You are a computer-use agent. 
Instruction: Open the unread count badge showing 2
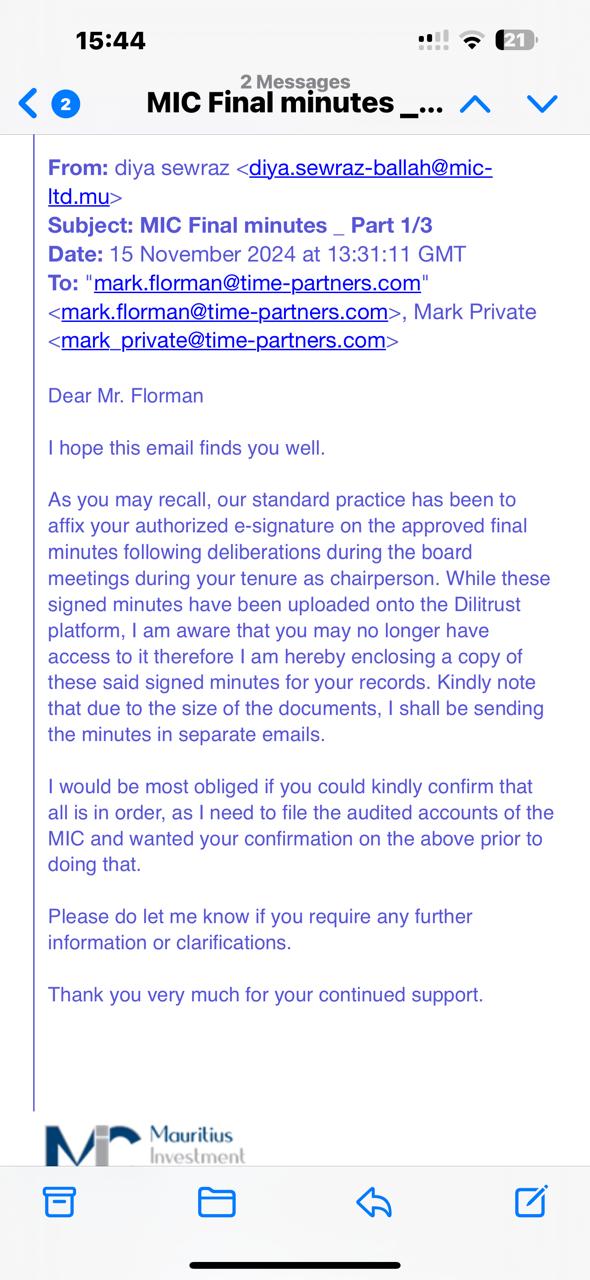point(66,103)
